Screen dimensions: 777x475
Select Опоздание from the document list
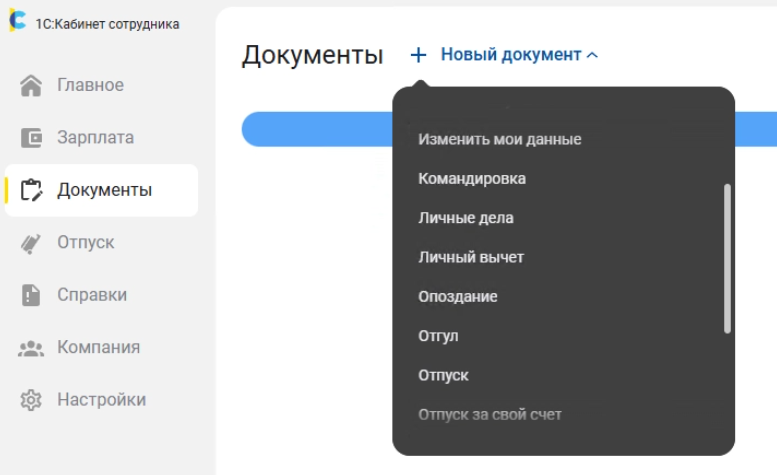457,297
